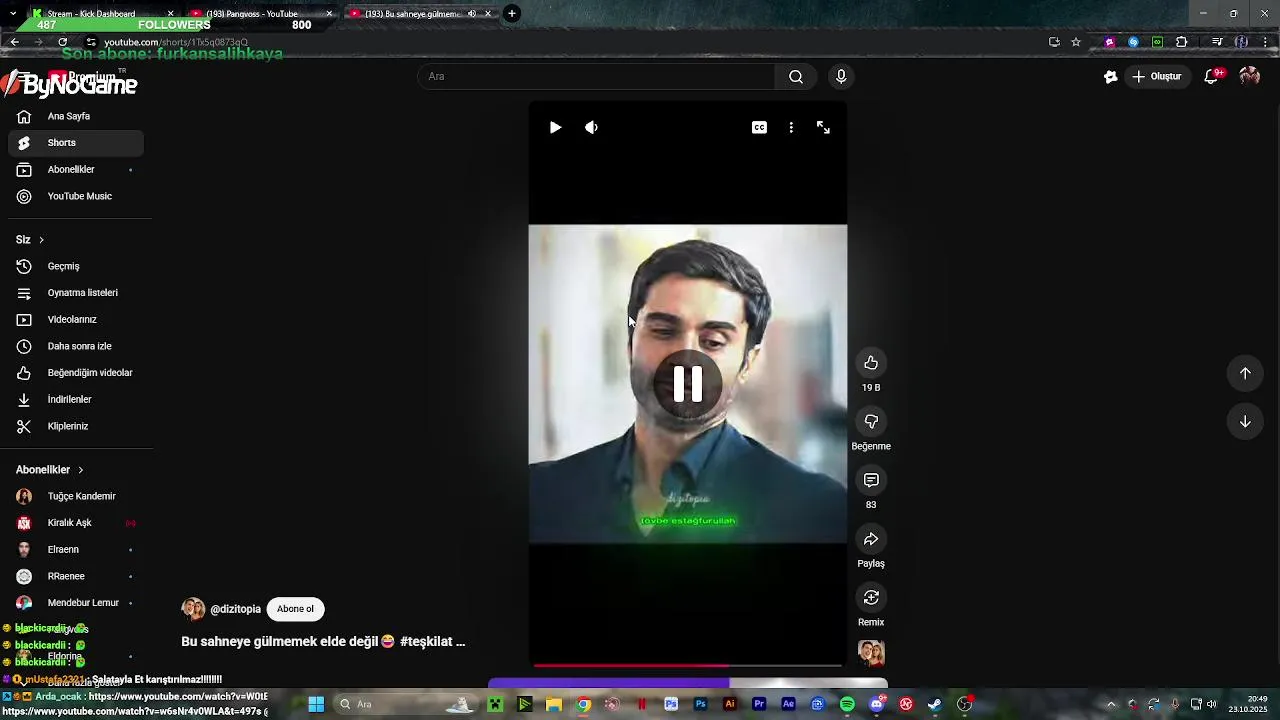Go back in browser history

click(x=14, y=42)
